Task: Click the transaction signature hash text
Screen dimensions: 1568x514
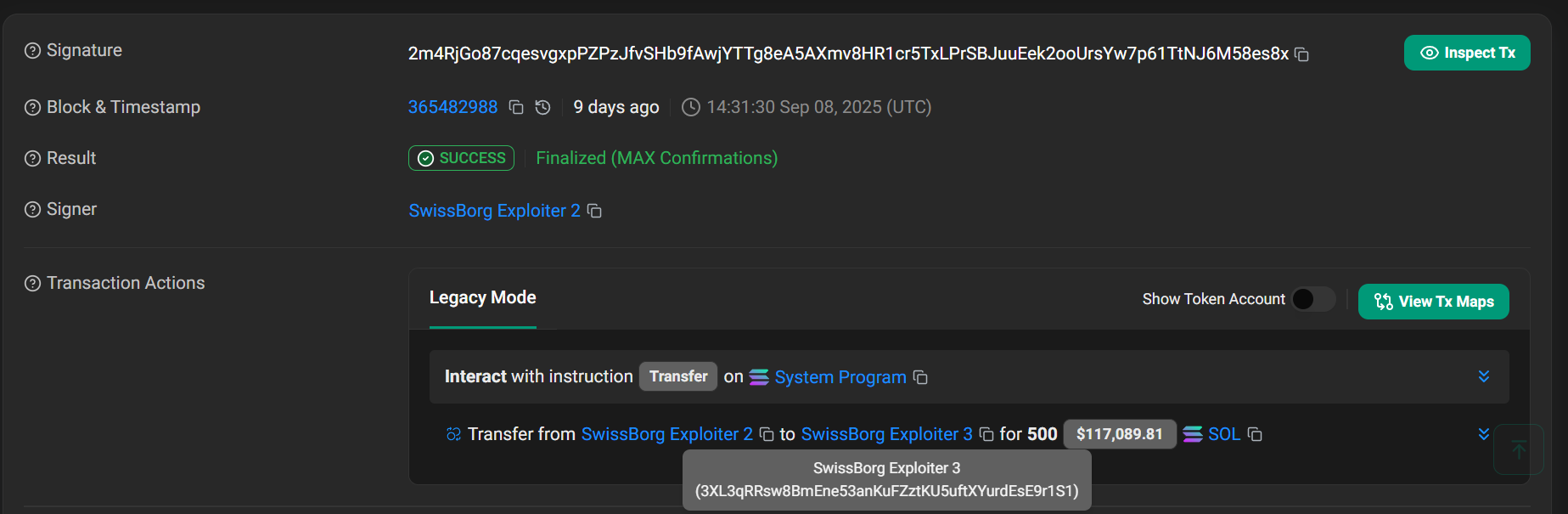Action: click(x=848, y=54)
